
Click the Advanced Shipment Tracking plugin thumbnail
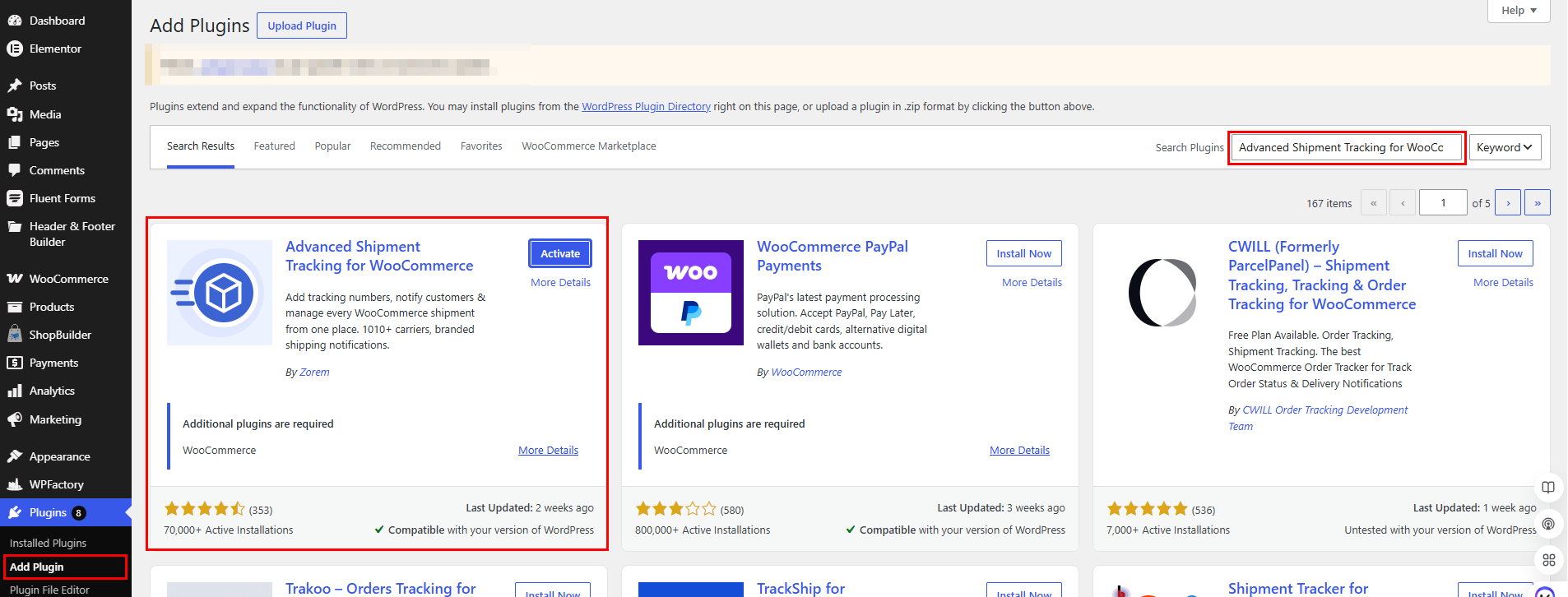[220, 293]
